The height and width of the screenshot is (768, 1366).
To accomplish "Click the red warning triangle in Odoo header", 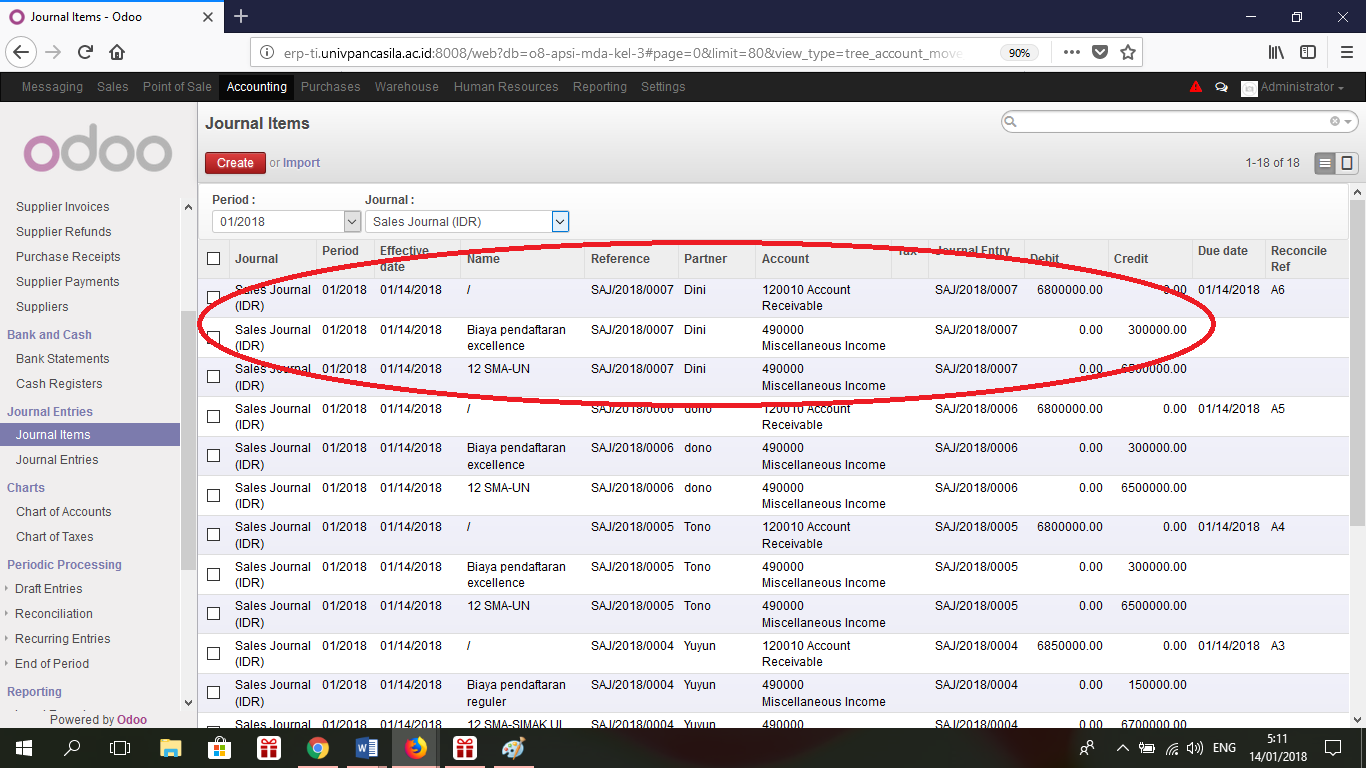I will coord(1196,87).
